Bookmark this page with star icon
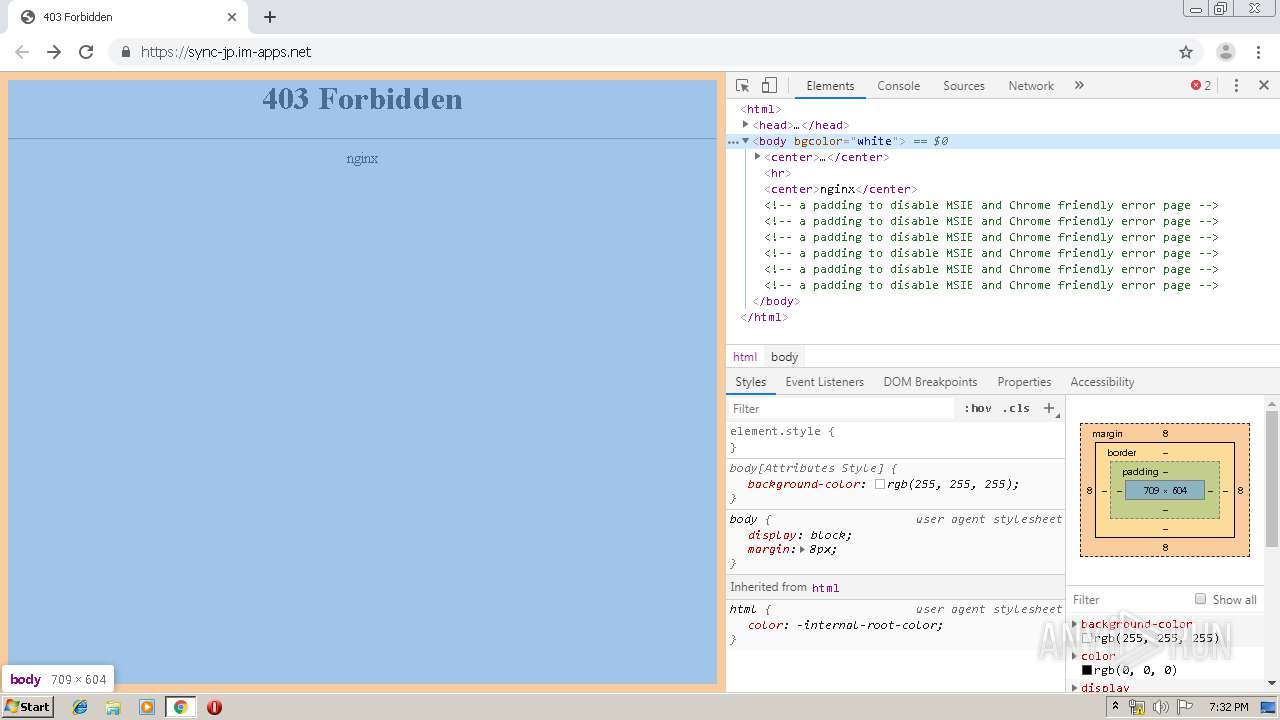The image size is (1280, 720). click(x=1186, y=52)
